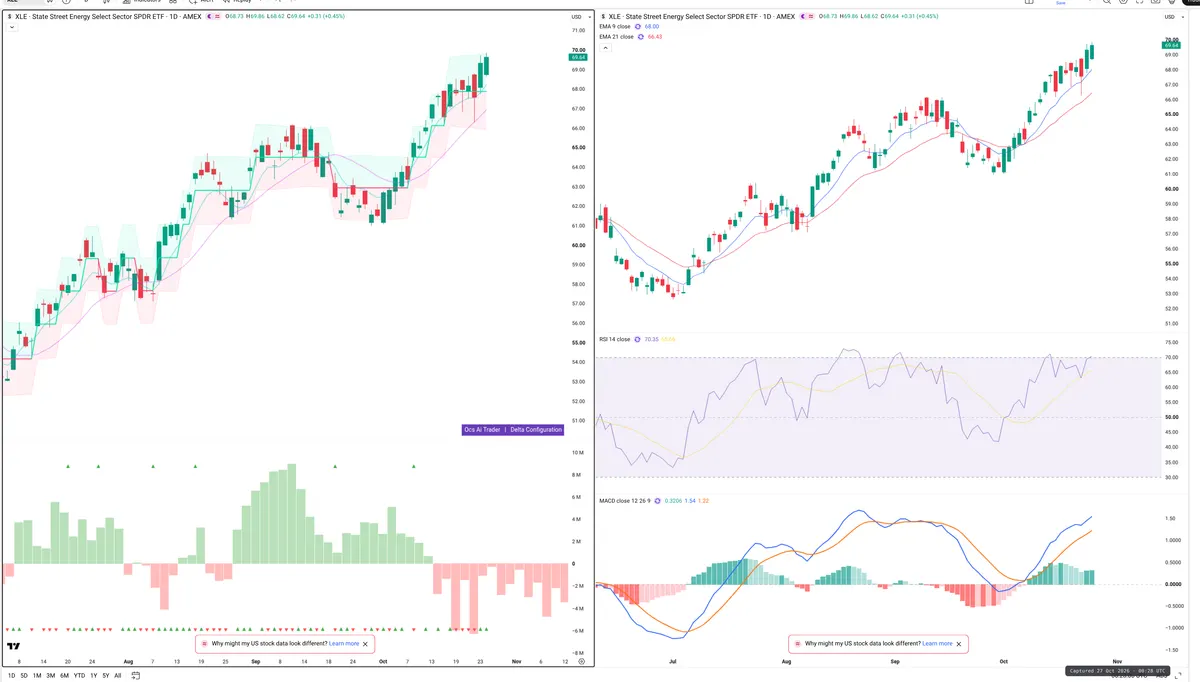Select the RSI 14 close indicator label

(x=615, y=339)
